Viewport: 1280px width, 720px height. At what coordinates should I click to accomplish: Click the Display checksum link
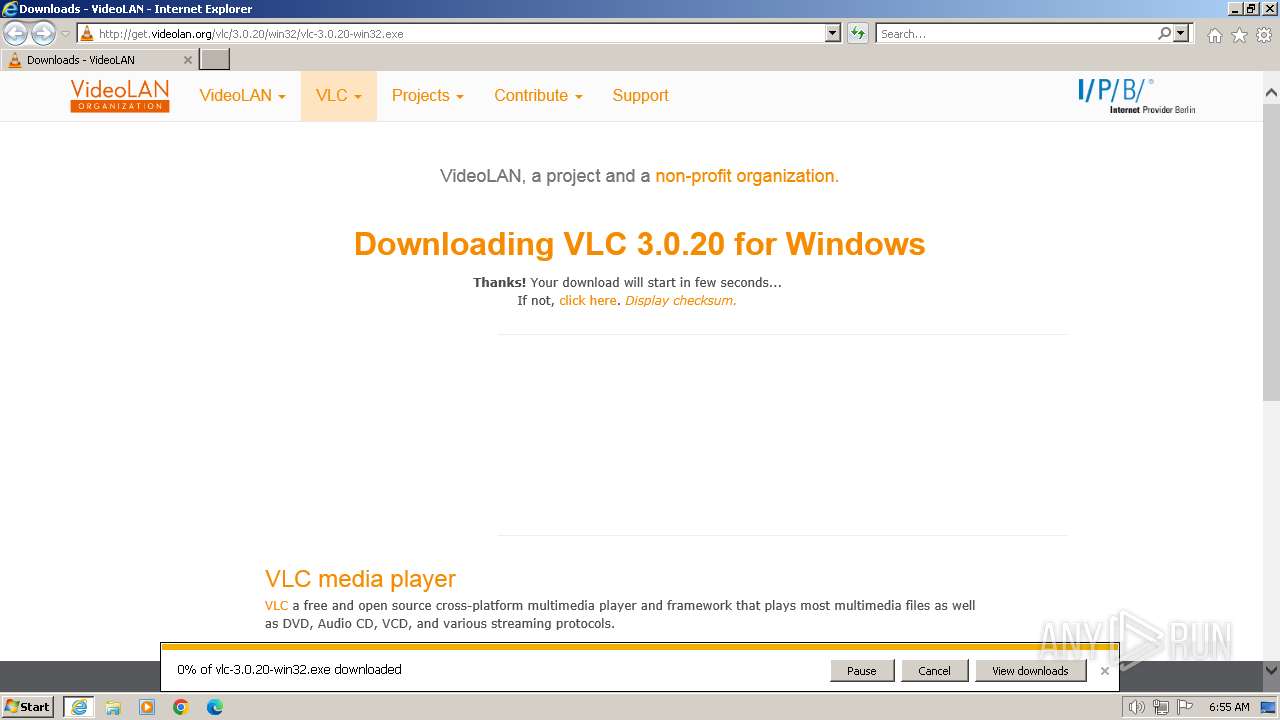[x=681, y=300]
